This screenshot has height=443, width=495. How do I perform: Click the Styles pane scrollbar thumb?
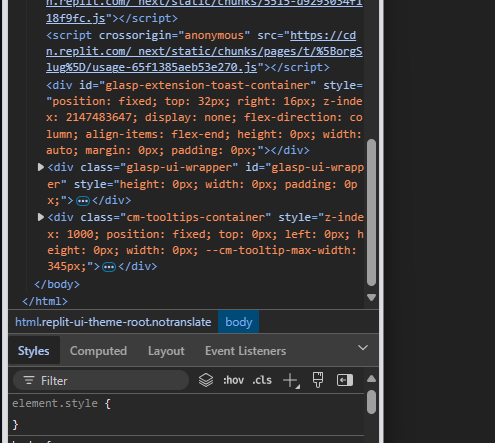[371, 402]
